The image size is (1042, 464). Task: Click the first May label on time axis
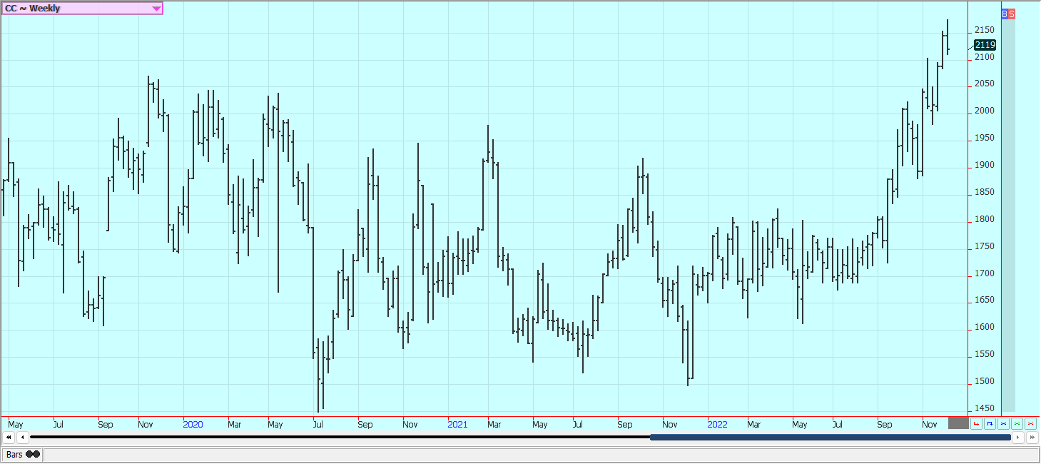pos(15,424)
